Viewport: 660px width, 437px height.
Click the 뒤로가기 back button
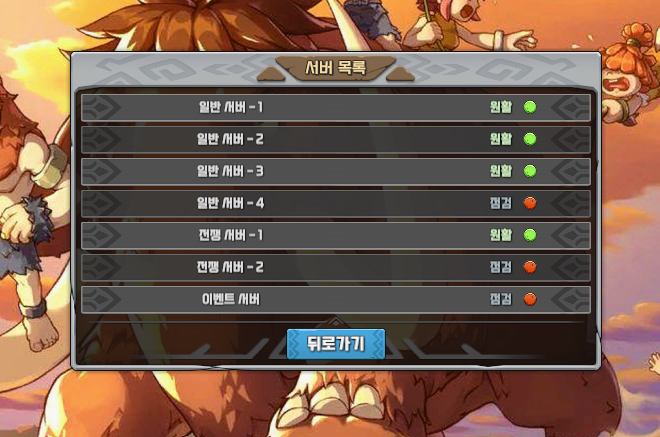click(x=336, y=344)
